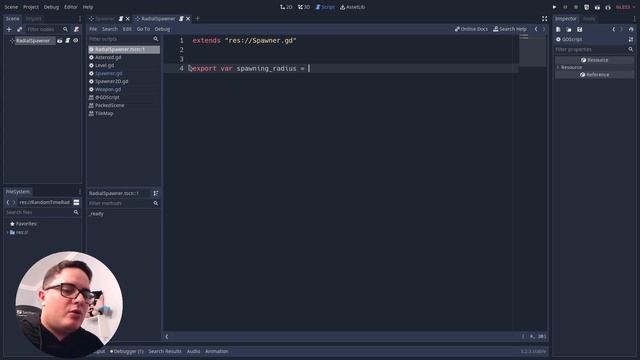Switch to Node dock tab

(x=589, y=19)
